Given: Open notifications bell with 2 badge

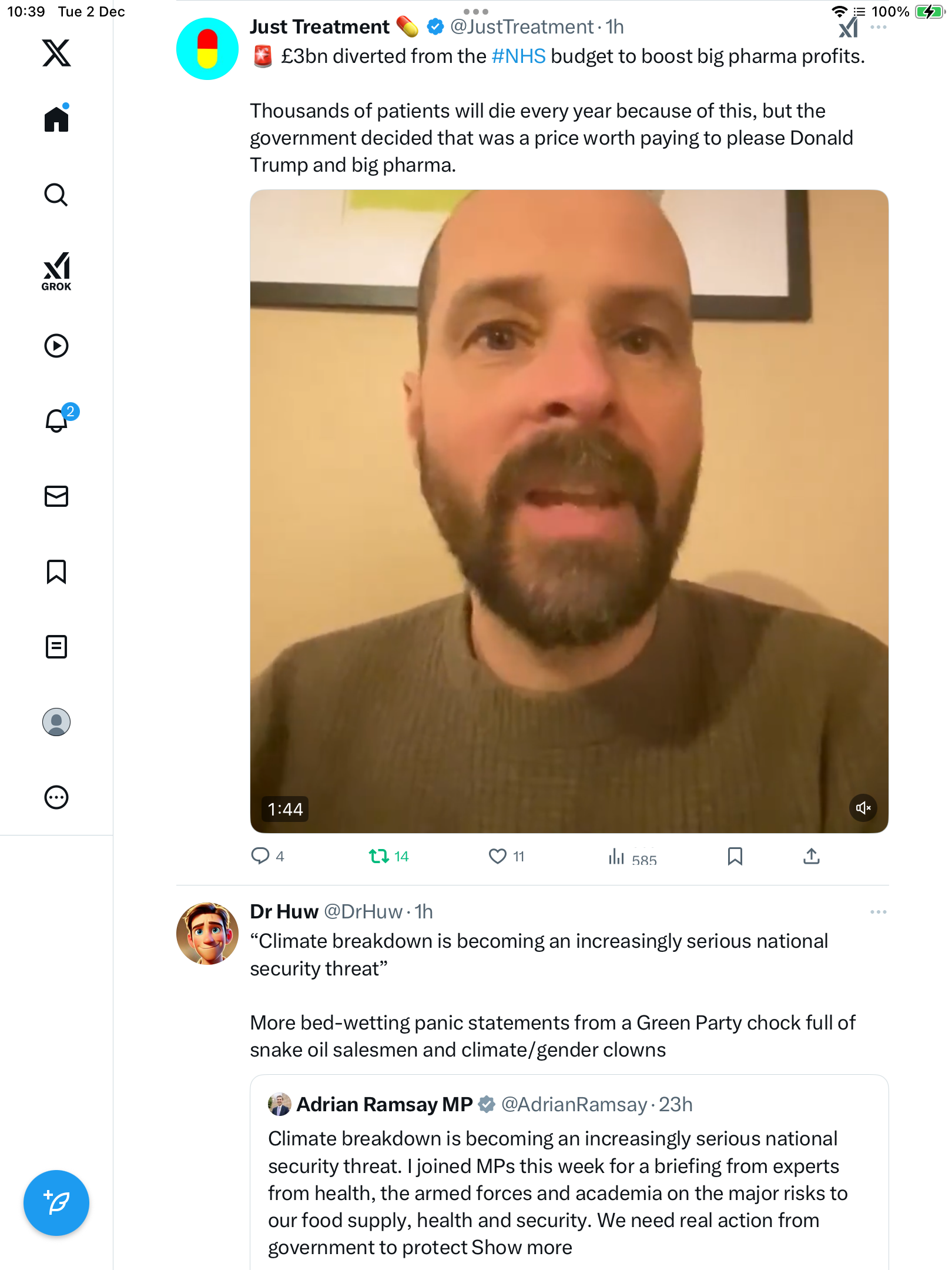Looking at the screenshot, I should click(x=56, y=421).
